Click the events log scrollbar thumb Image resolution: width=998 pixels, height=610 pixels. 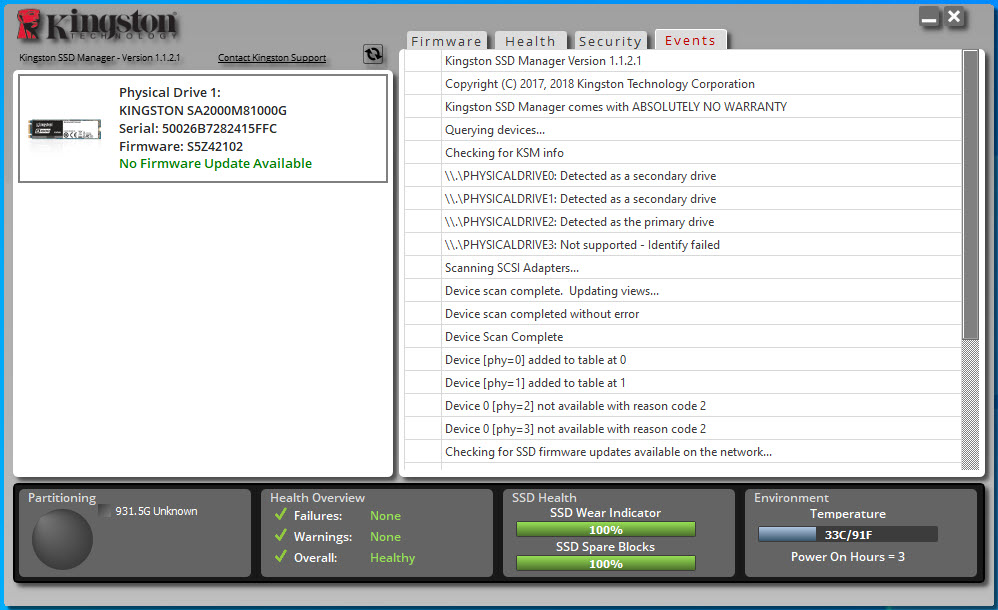tap(970, 195)
